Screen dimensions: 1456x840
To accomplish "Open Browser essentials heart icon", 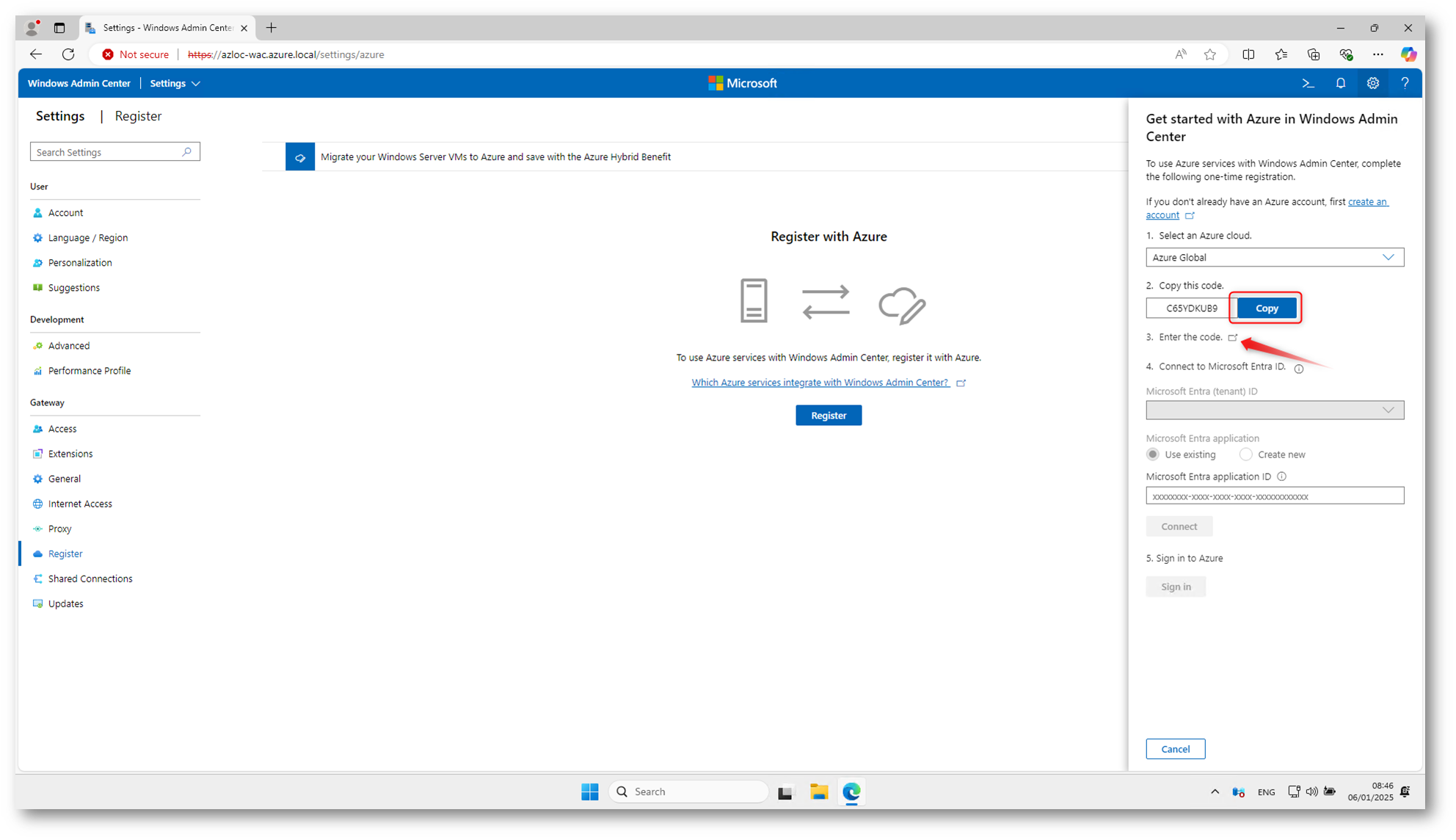I will click(x=1345, y=54).
